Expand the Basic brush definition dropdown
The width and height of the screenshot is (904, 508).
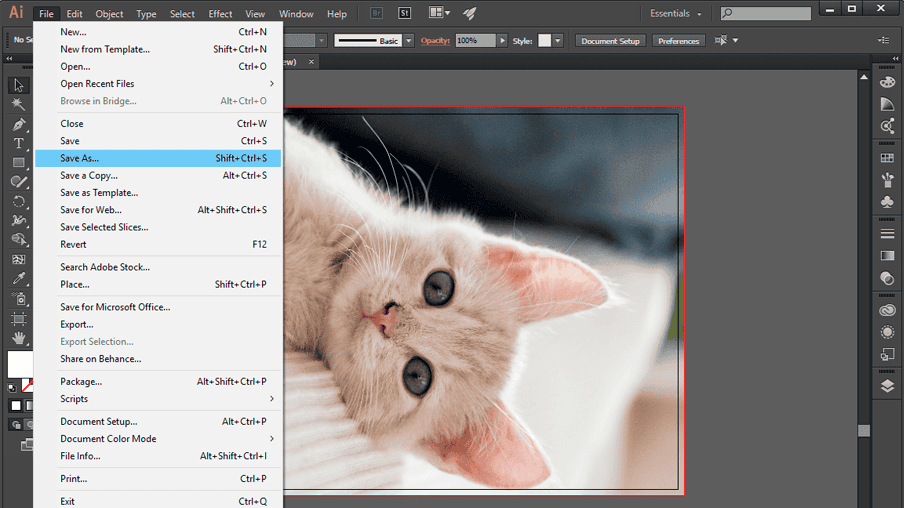pyautogui.click(x=409, y=41)
